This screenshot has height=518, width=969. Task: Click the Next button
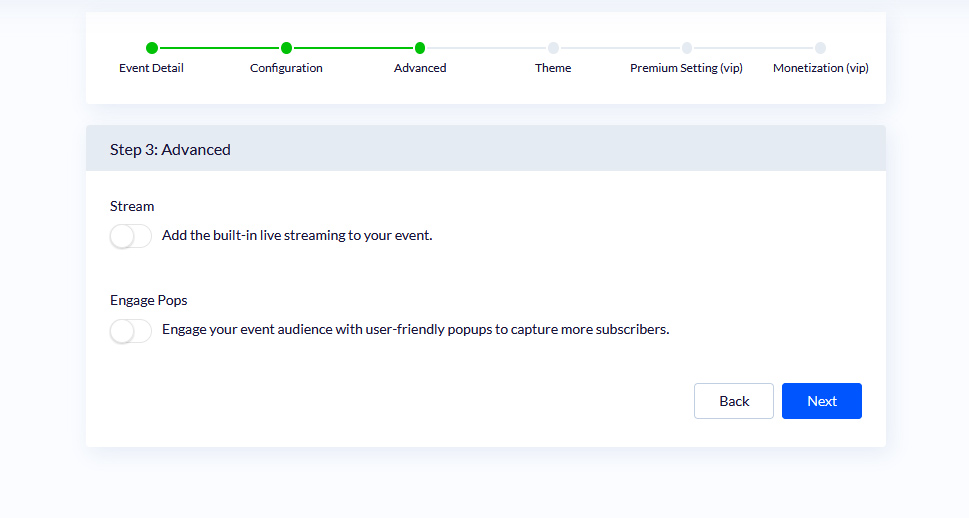click(821, 401)
